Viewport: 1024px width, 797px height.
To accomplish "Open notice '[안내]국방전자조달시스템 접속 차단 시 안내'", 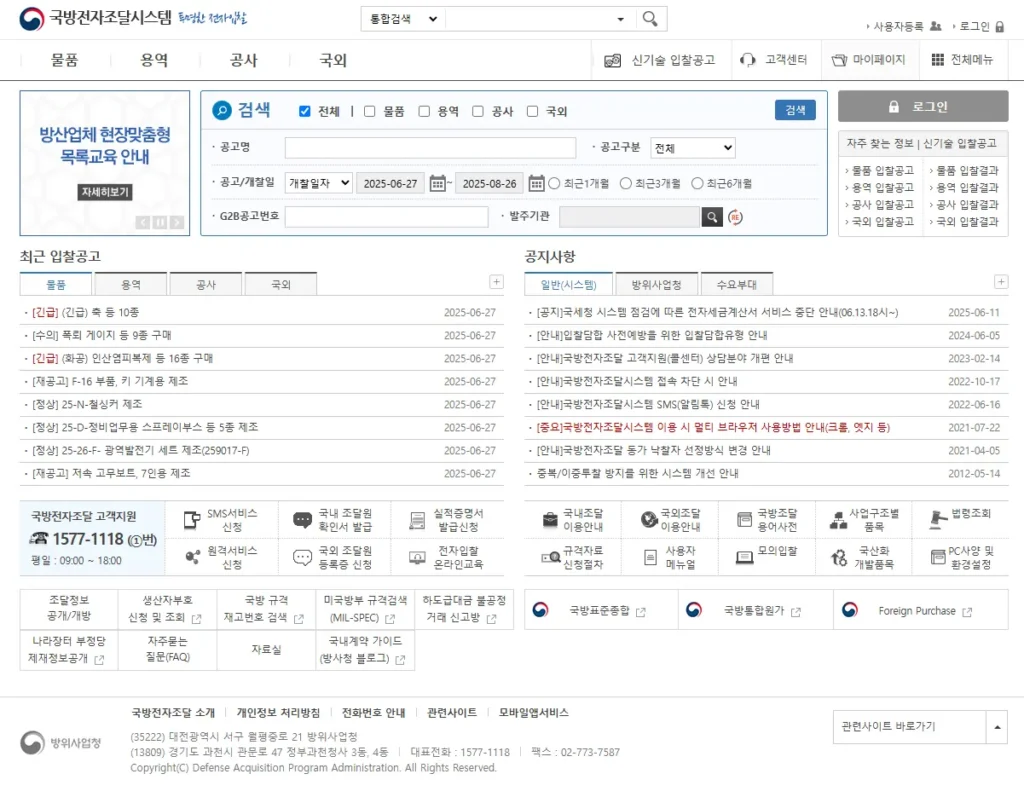I will [x=637, y=381].
